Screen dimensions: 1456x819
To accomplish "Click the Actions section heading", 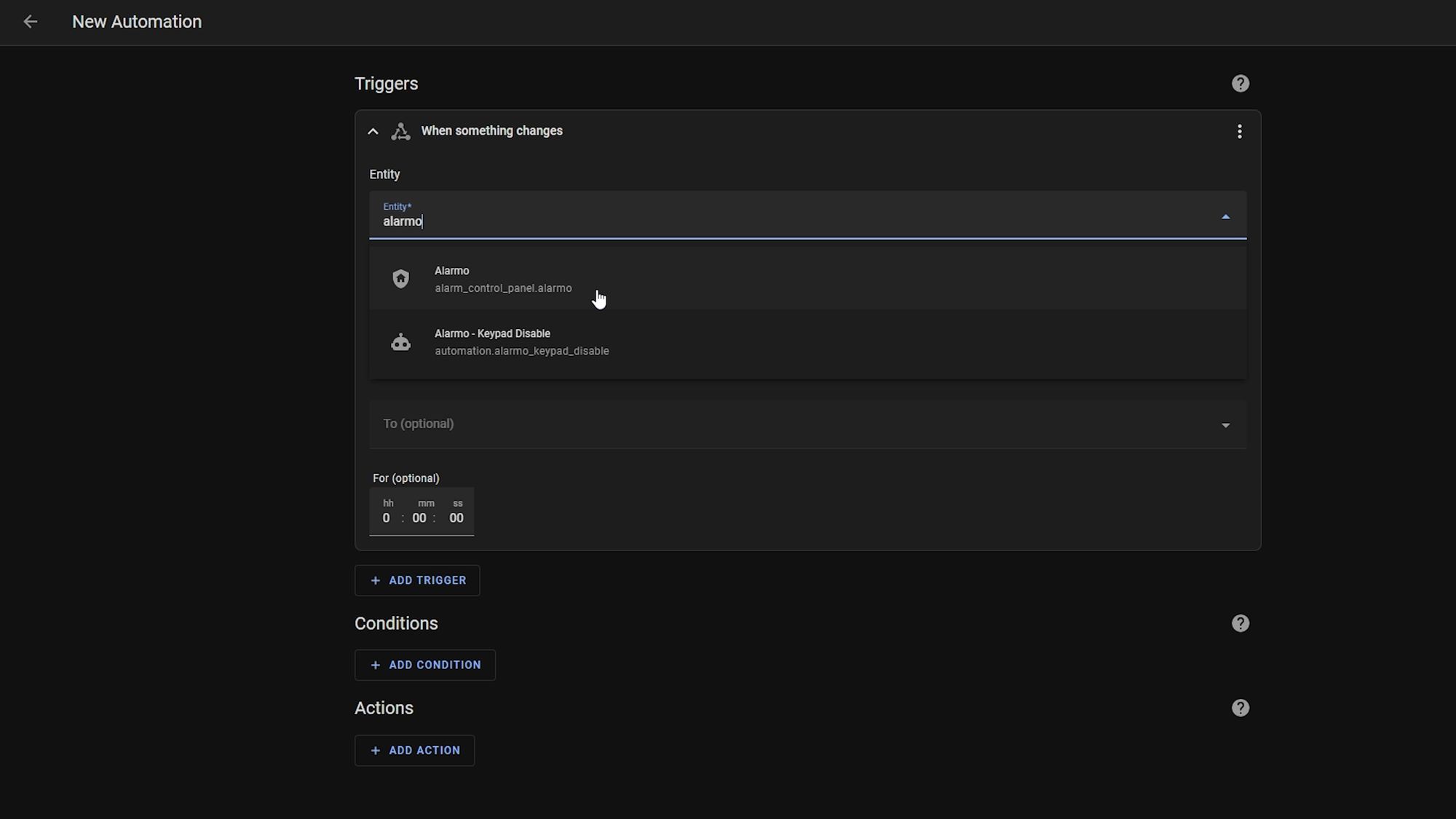I will pos(384,708).
